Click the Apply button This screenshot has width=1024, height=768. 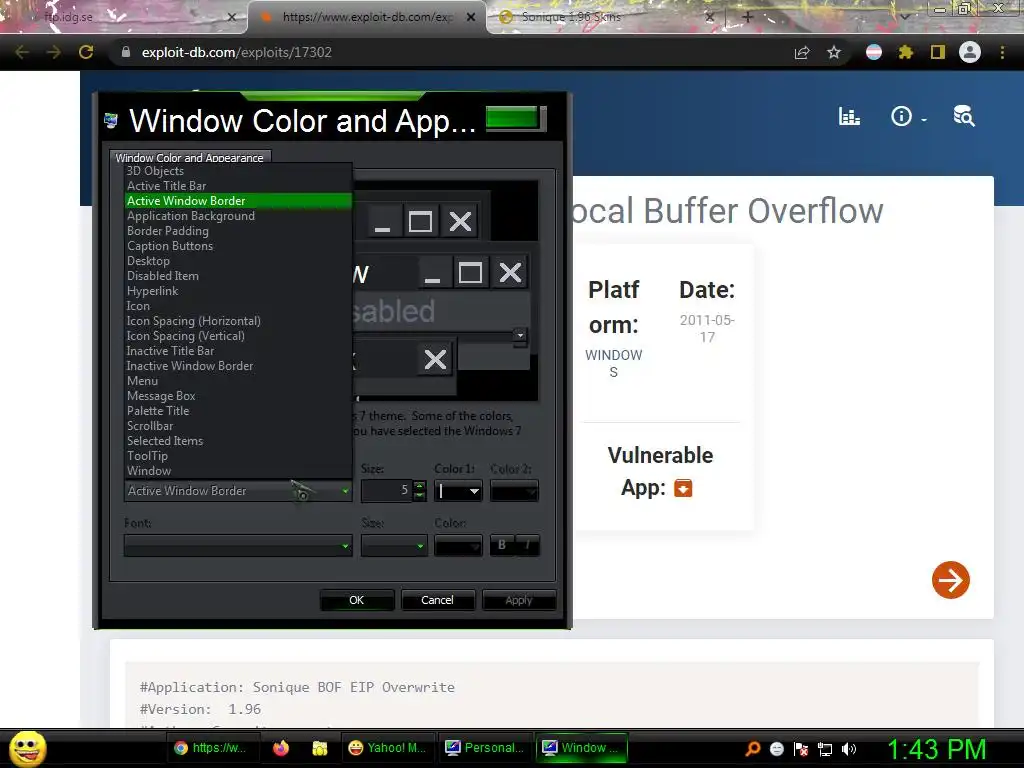[x=519, y=600]
